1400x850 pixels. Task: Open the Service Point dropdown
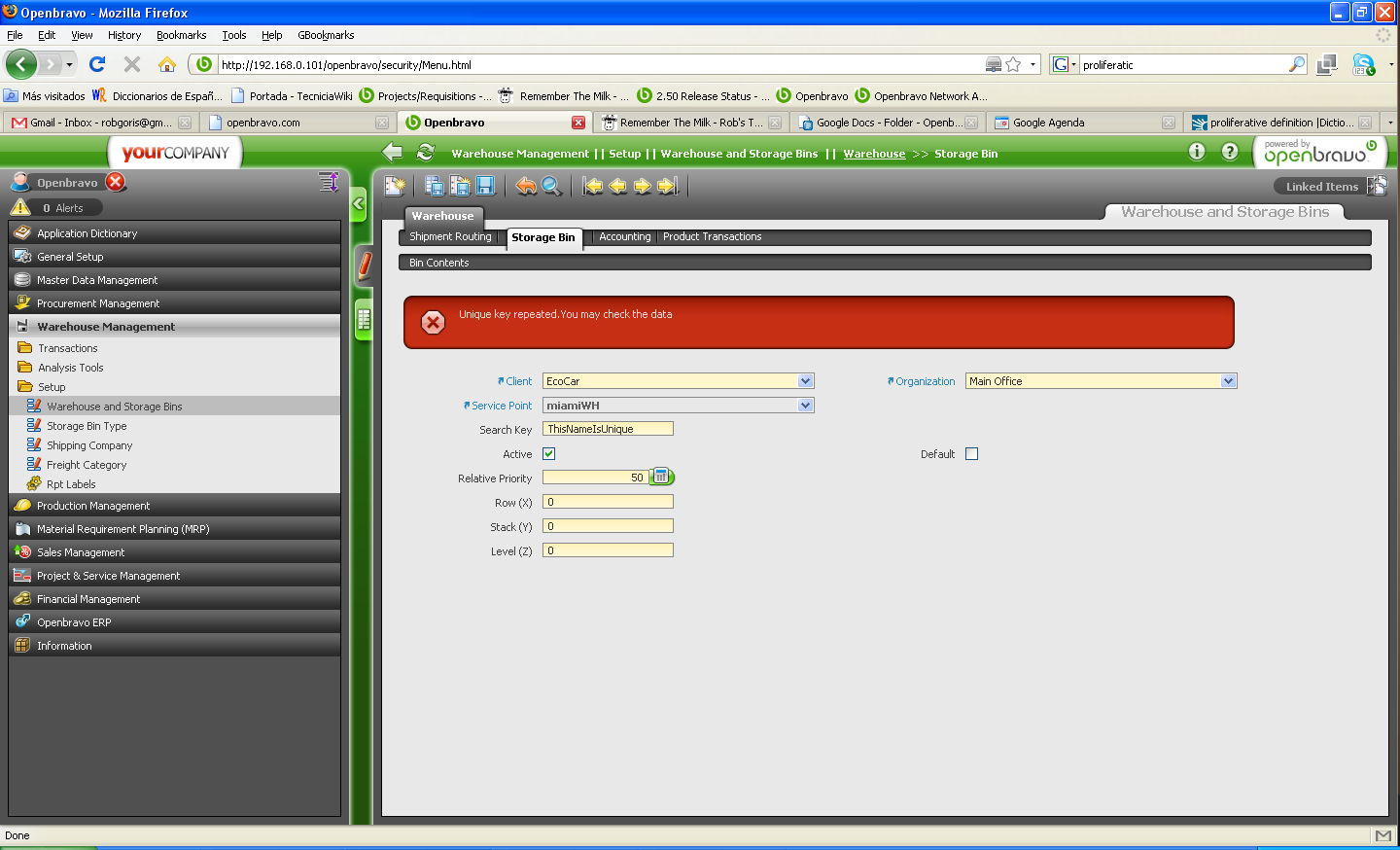tap(805, 406)
